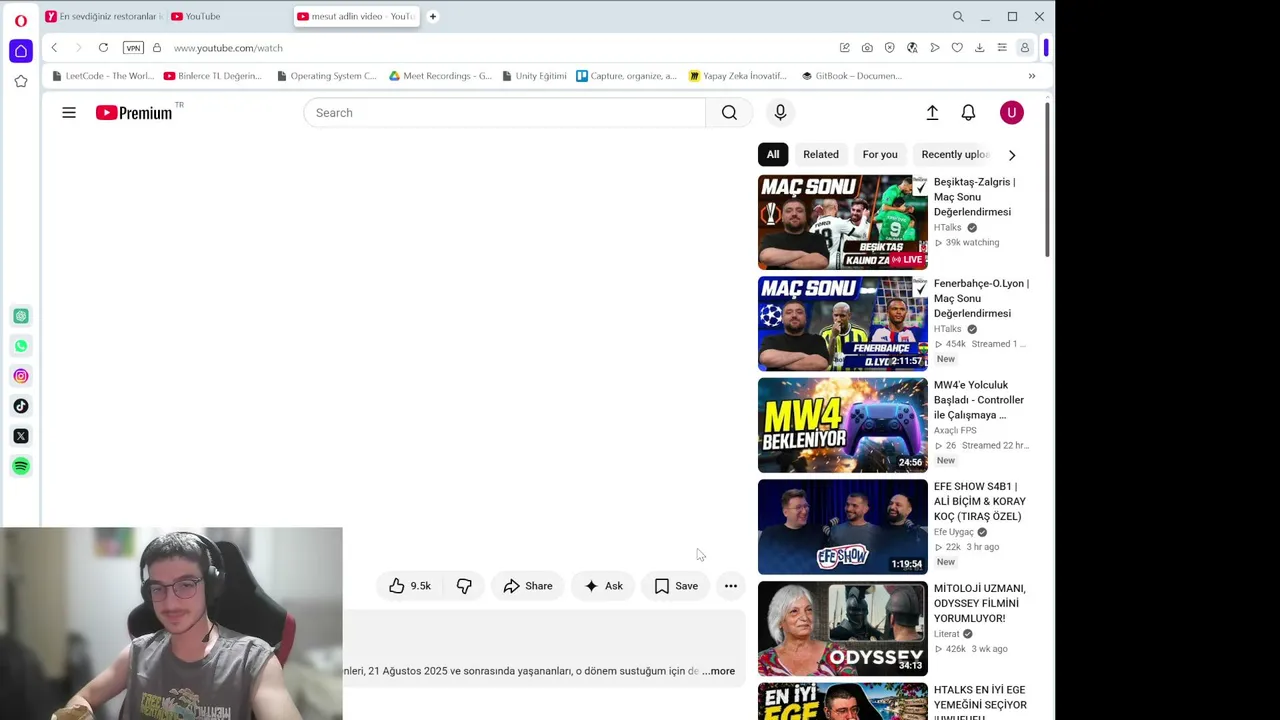
Task: Open ChatGPT icon in Opera sidebar
Action: point(20,316)
